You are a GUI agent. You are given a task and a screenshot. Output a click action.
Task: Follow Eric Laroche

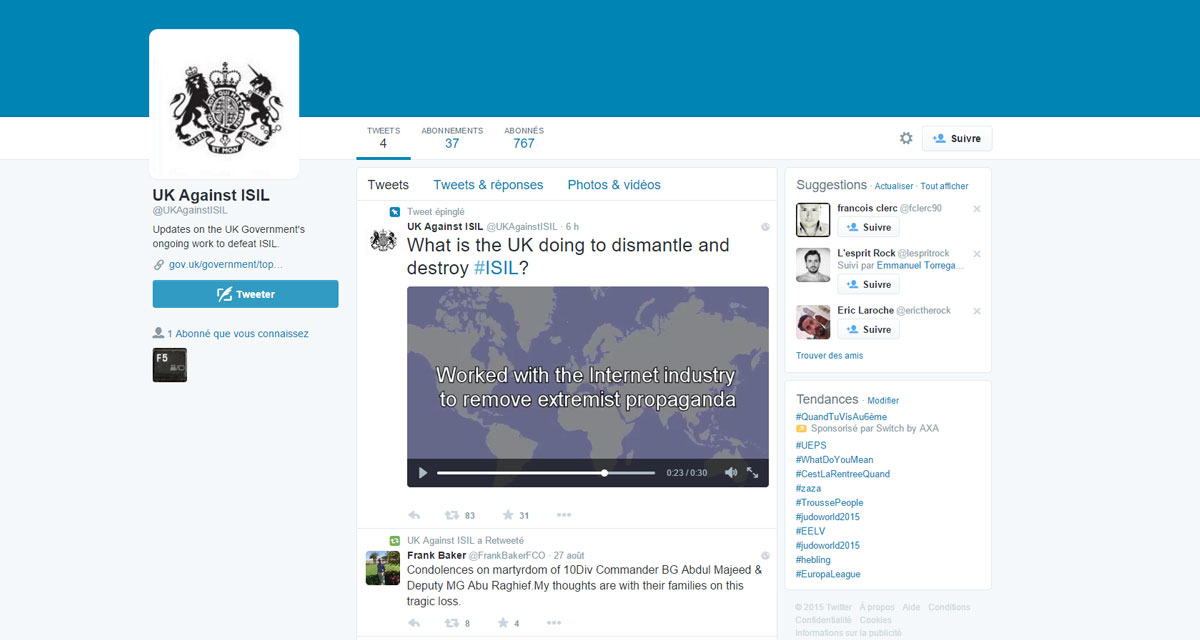click(x=868, y=330)
